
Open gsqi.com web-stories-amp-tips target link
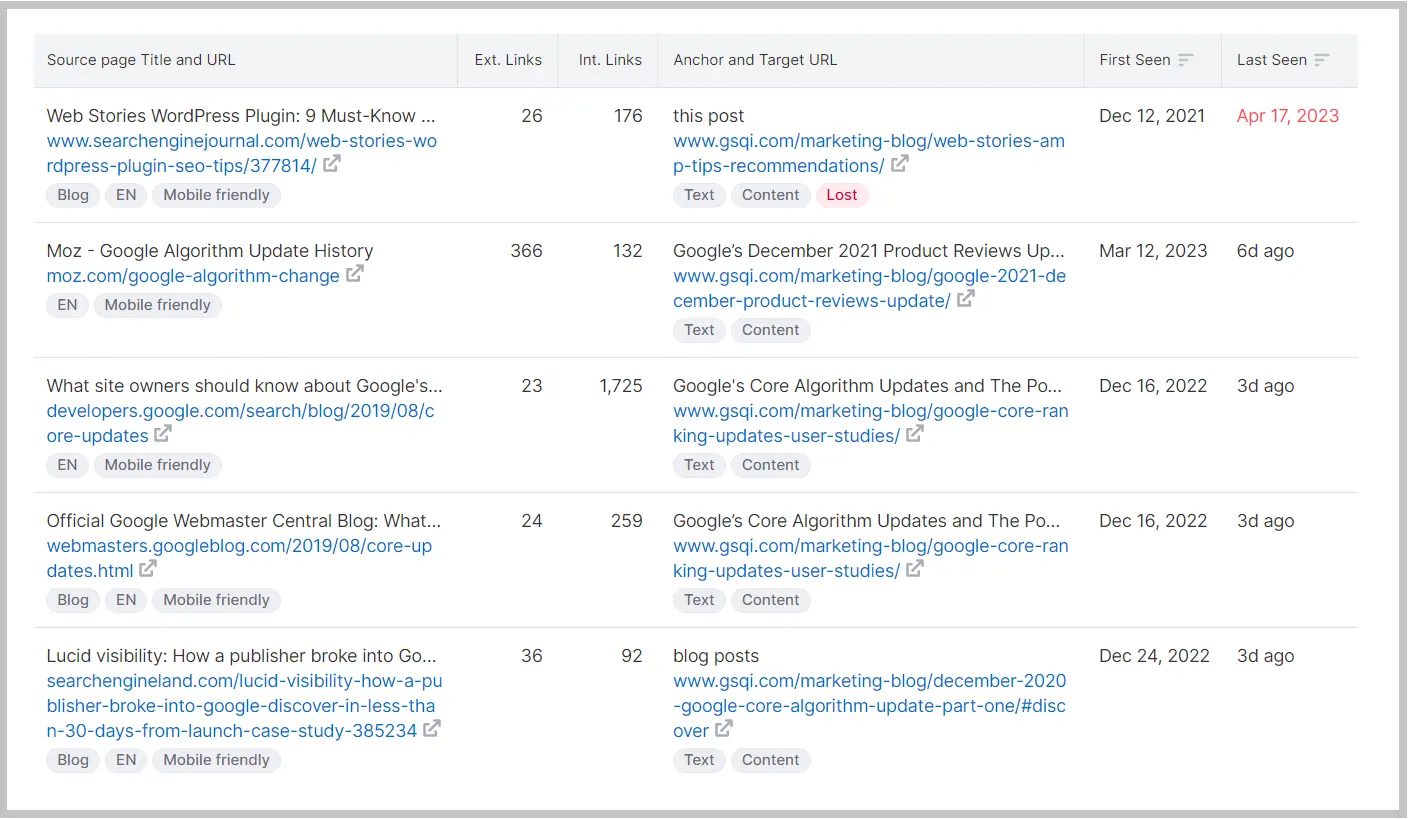click(x=869, y=153)
